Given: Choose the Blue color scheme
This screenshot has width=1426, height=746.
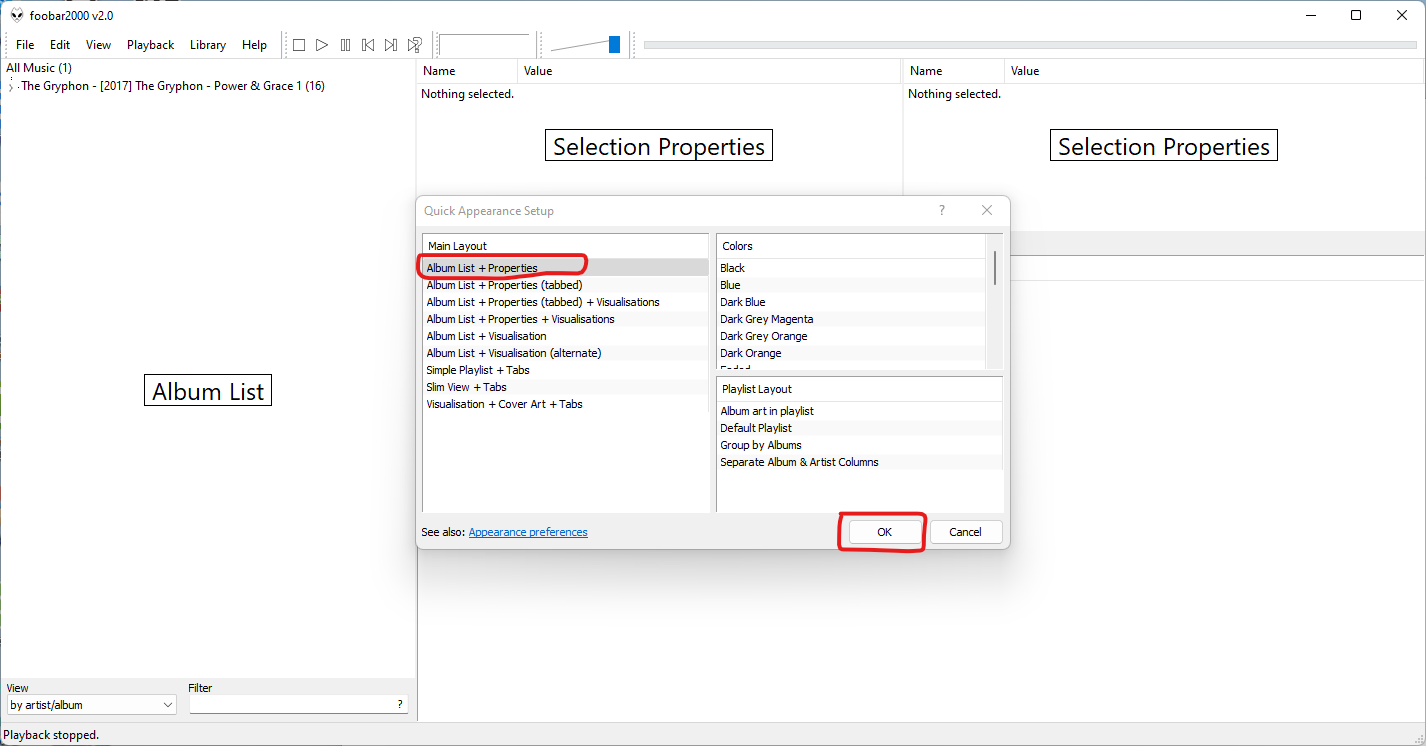Looking at the screenshot, I should pos(851,285).
